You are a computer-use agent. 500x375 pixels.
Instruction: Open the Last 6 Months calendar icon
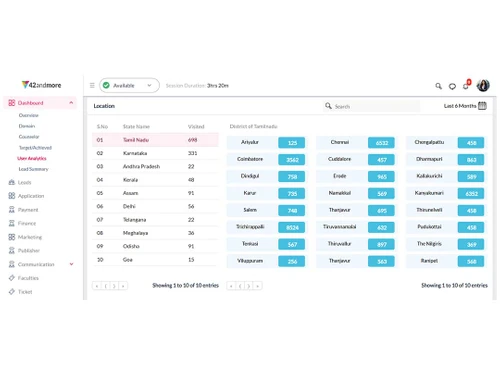[482, 106]
